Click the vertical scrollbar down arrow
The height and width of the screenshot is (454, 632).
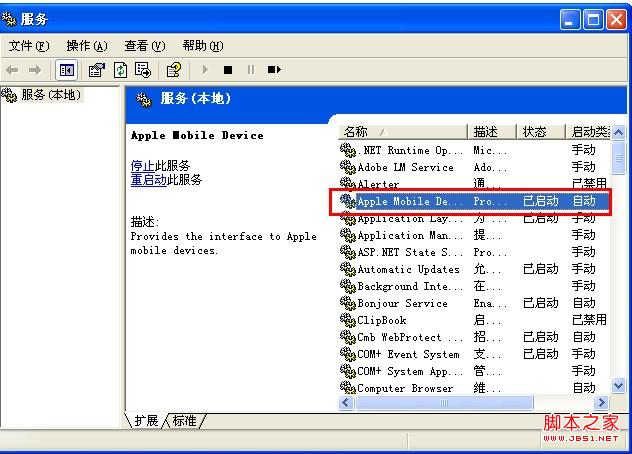(x=619, y=385)
